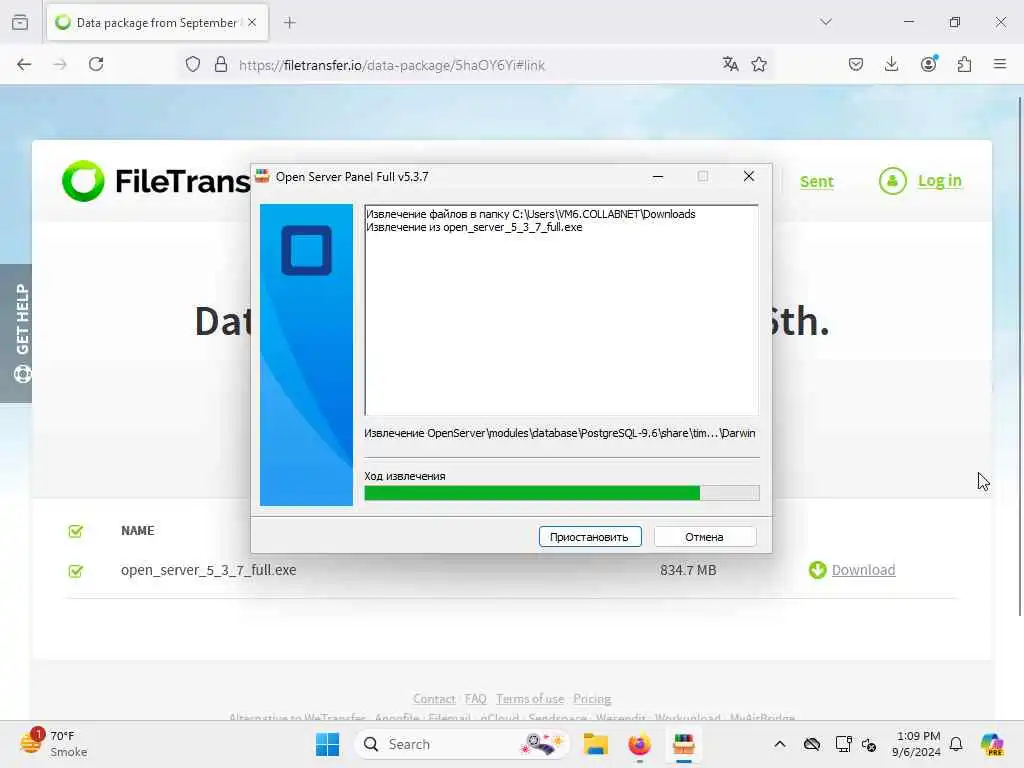The image size is (1024, 768).
Task: Minimize the Open Server Panel dialog
Action: [658, 176]
